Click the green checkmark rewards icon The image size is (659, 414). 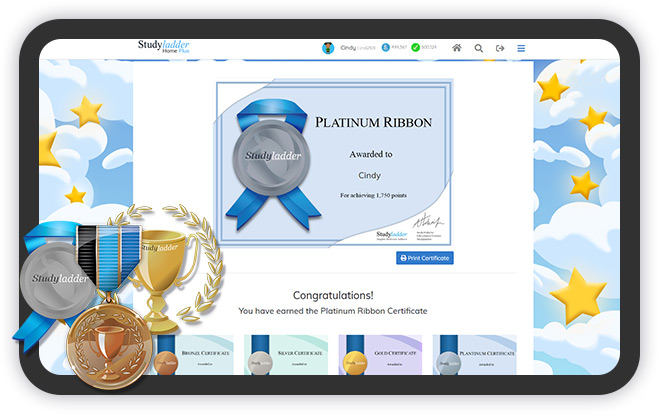pyautogui.click(x=415, y=48)
